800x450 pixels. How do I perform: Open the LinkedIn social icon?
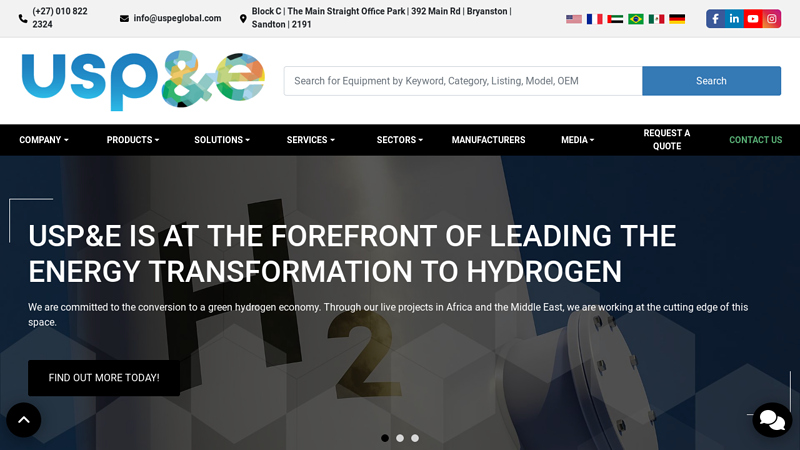click(x=734, y=19)
